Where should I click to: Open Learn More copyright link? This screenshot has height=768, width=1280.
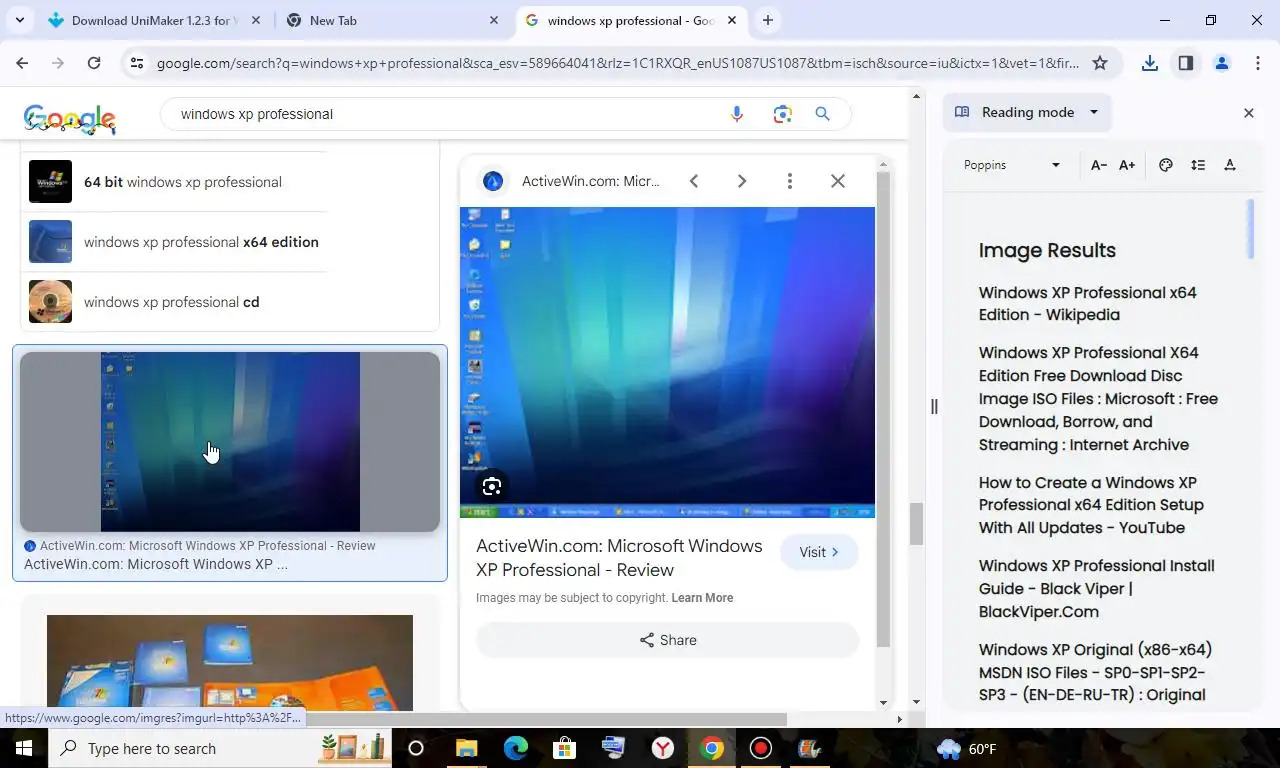click(702, 598)
